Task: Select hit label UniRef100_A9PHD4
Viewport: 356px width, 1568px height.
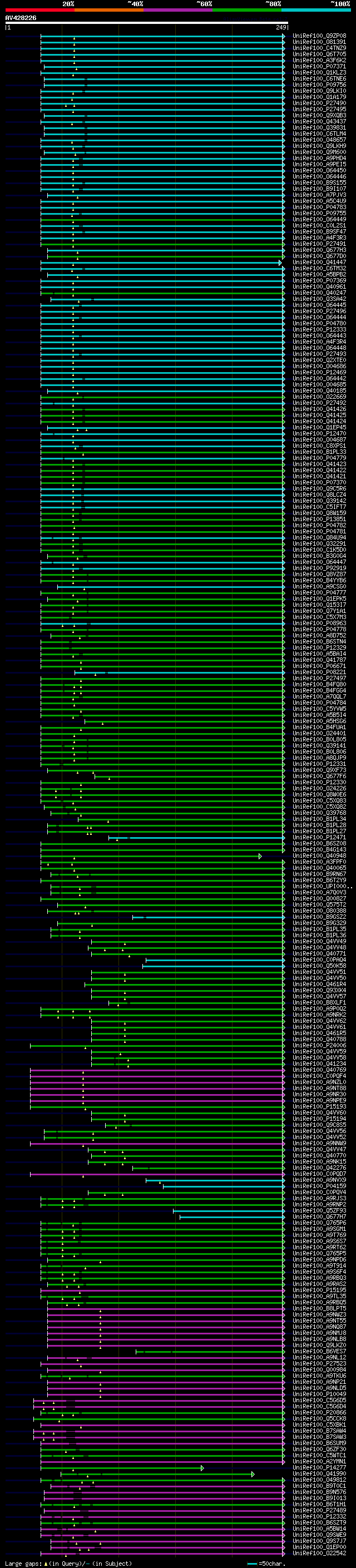Action: tap(319, 159)
